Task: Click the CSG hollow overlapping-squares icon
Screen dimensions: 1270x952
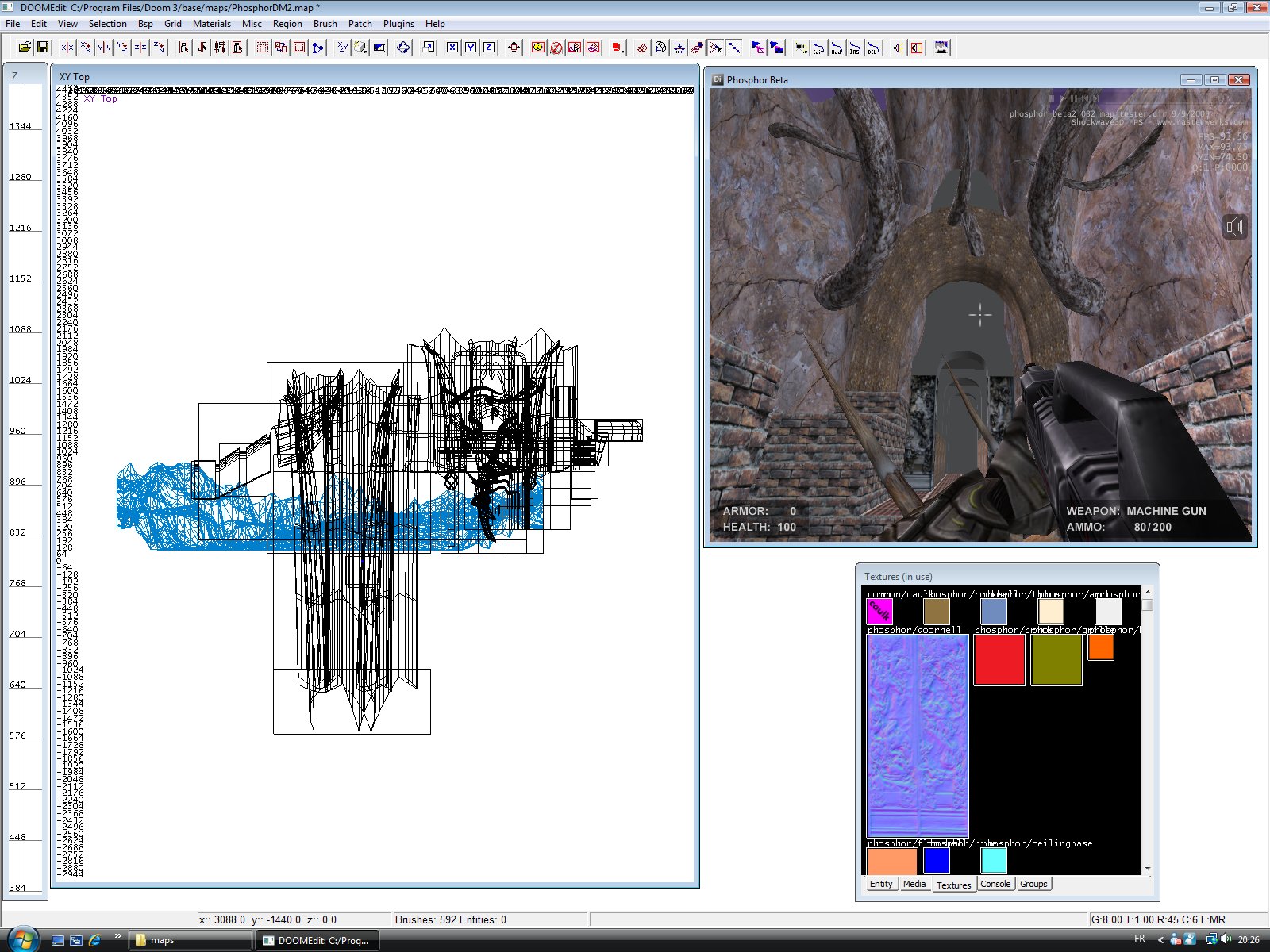Action: [281, 48]
